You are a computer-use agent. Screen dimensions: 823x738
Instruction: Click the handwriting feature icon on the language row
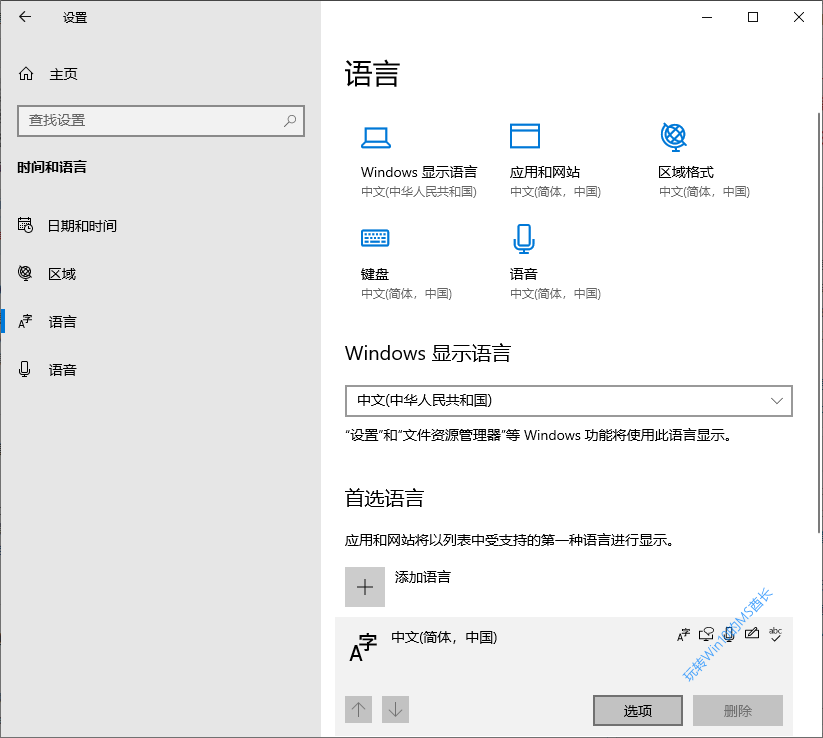(x=752, y=634)
